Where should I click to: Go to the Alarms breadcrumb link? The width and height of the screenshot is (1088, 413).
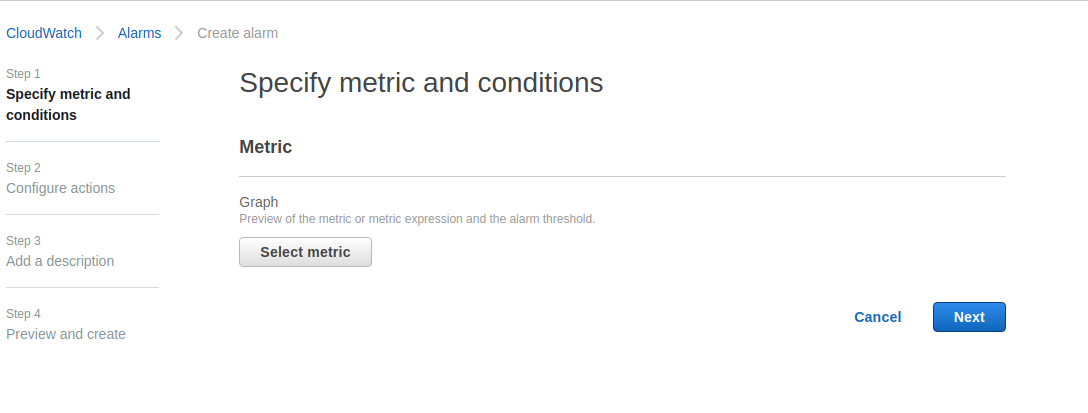139,33
